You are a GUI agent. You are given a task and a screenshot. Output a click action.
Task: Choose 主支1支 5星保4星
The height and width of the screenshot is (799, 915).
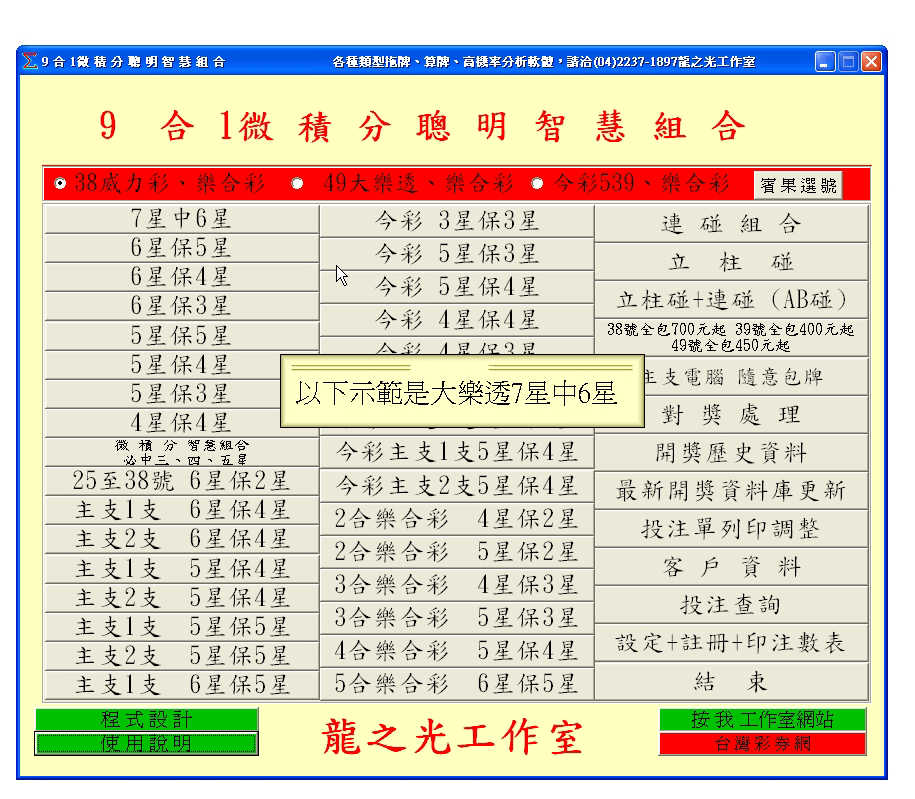click(181, 569)
